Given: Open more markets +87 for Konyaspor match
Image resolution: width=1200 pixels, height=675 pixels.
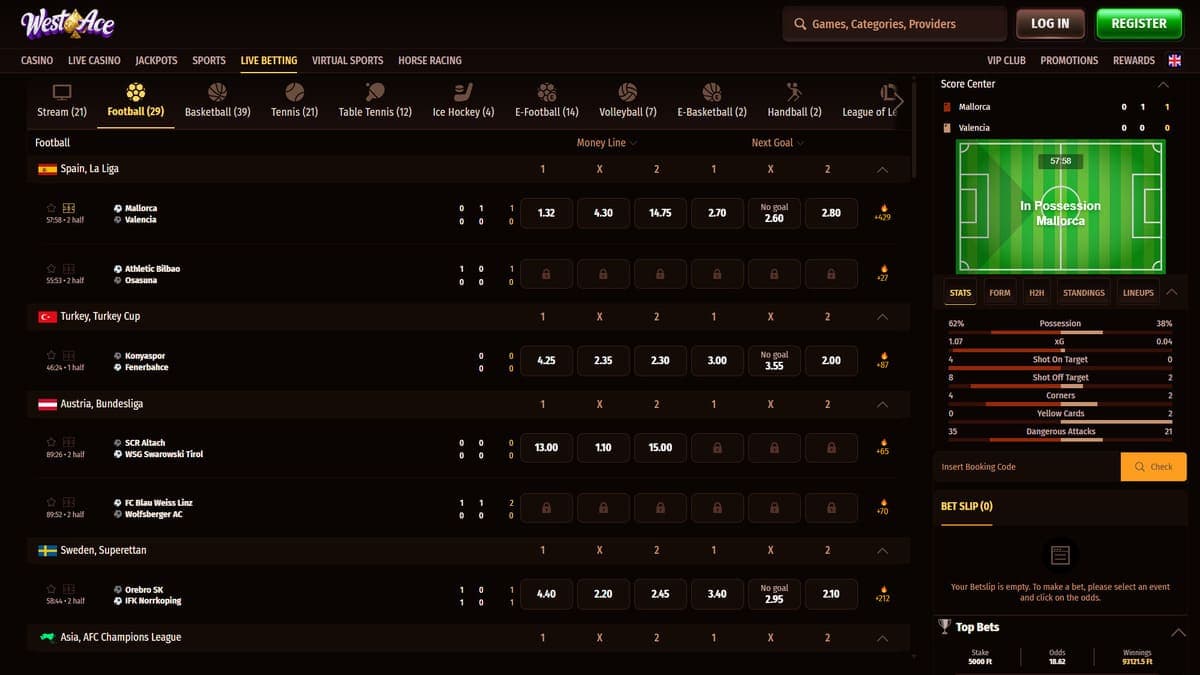Looking at the screenshot, I should [x=882, y=360].
